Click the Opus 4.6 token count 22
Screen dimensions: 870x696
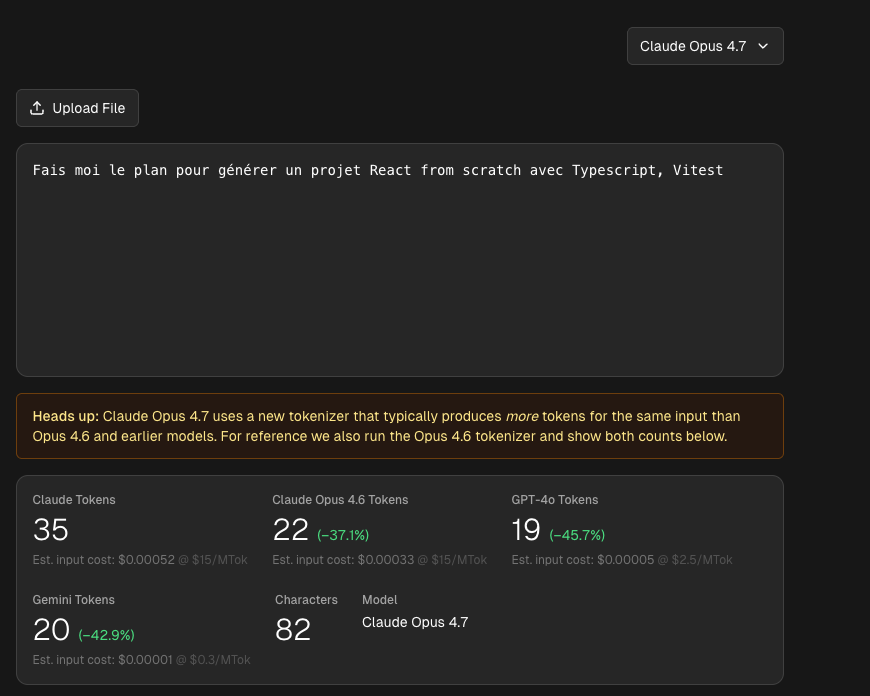click(290, 529)
